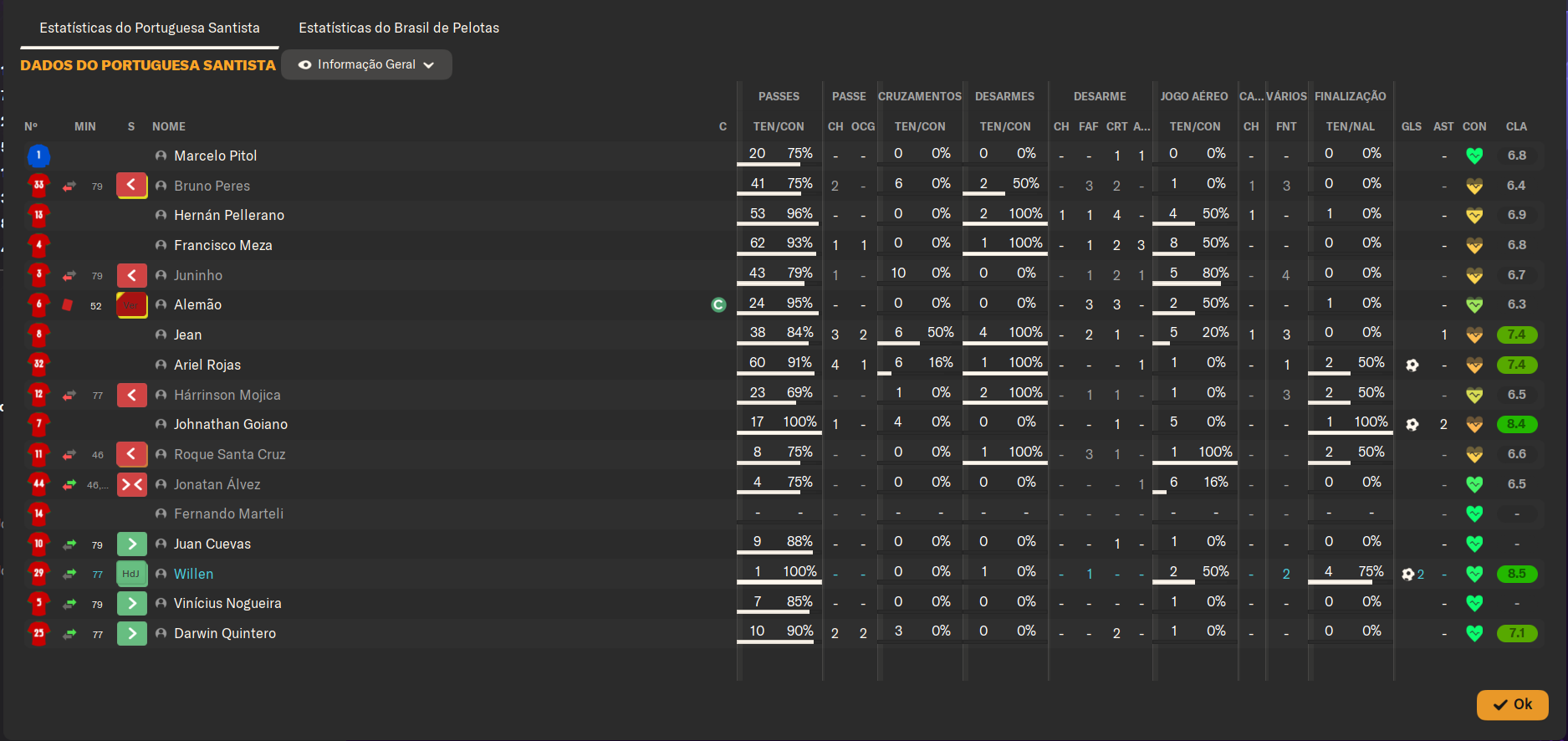
Task: Click the green forward-arrow badge for Darwin Quintero
Action: tap(132, 633)
